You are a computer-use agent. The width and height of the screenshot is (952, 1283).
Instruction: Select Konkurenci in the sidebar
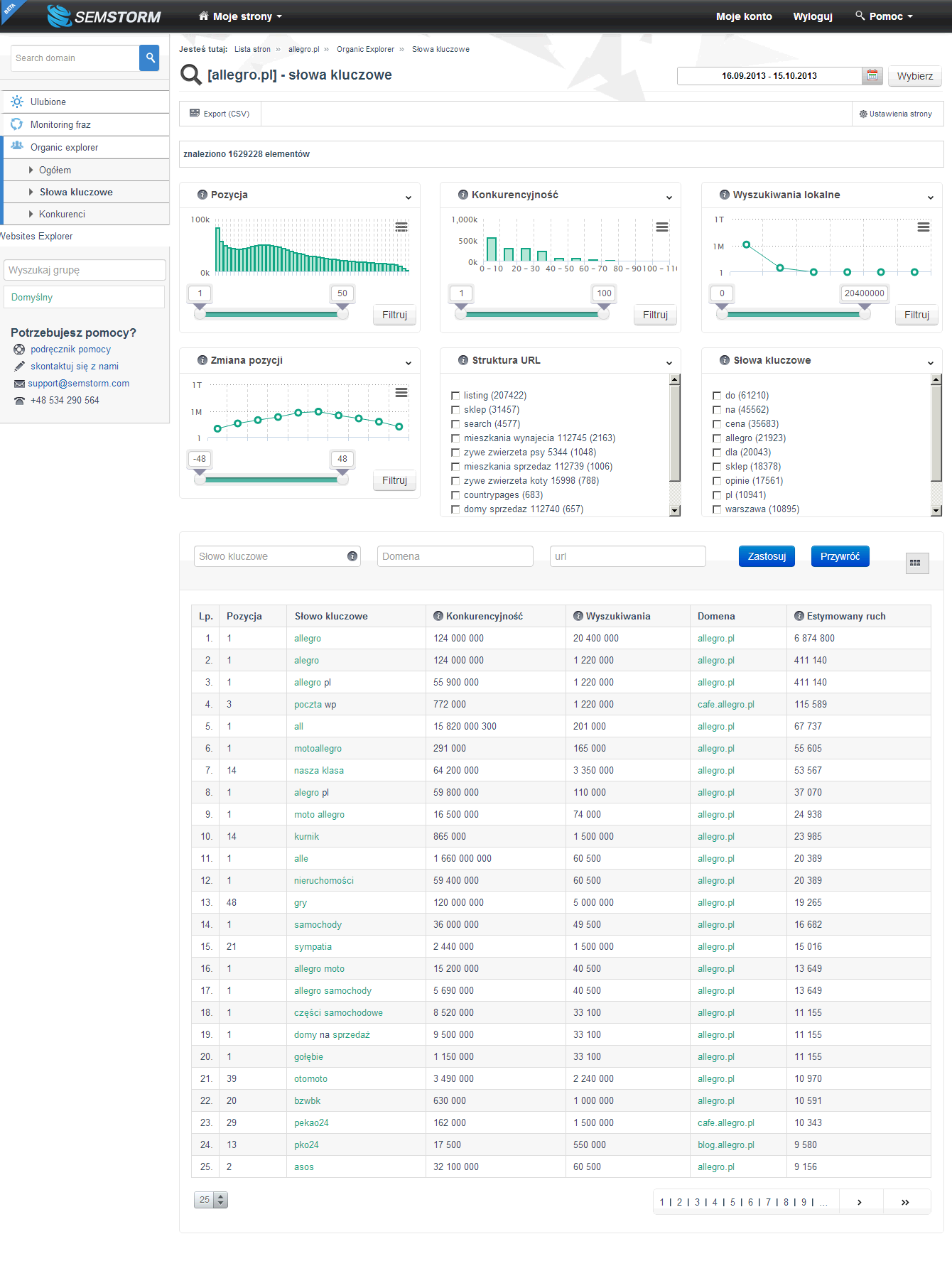click(62, 214)
